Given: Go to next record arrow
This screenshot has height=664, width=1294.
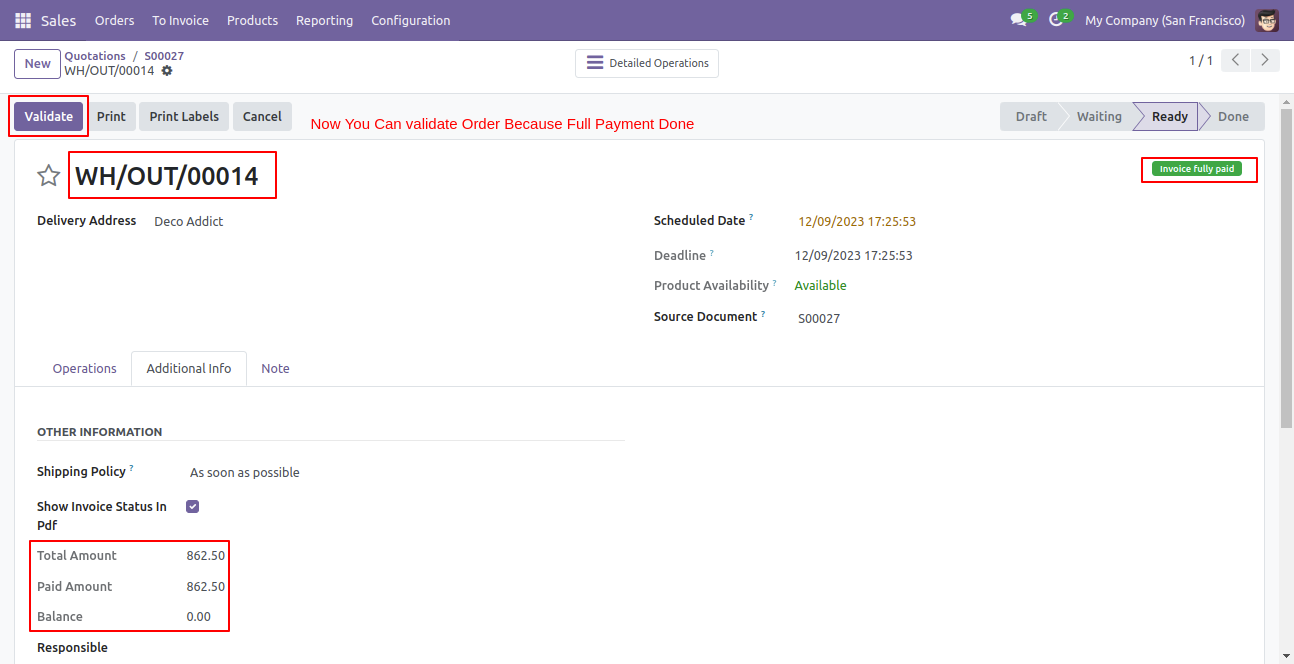Looking at the screenshot, I should click(1265, 61).
